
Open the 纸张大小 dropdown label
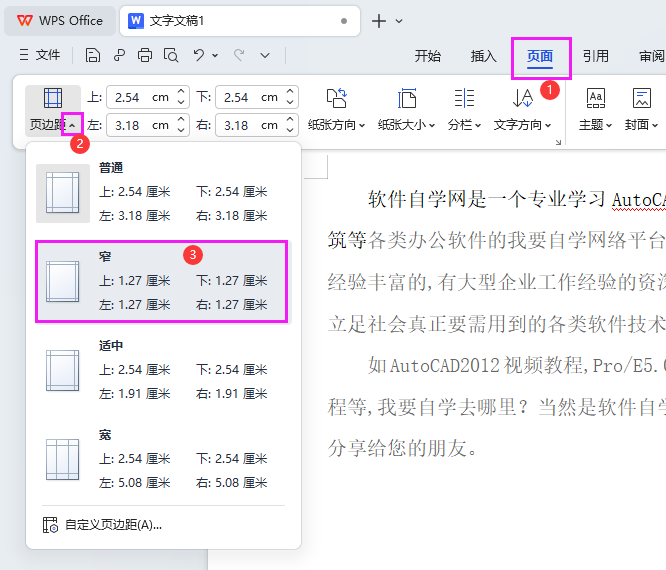tap(406, 125)
